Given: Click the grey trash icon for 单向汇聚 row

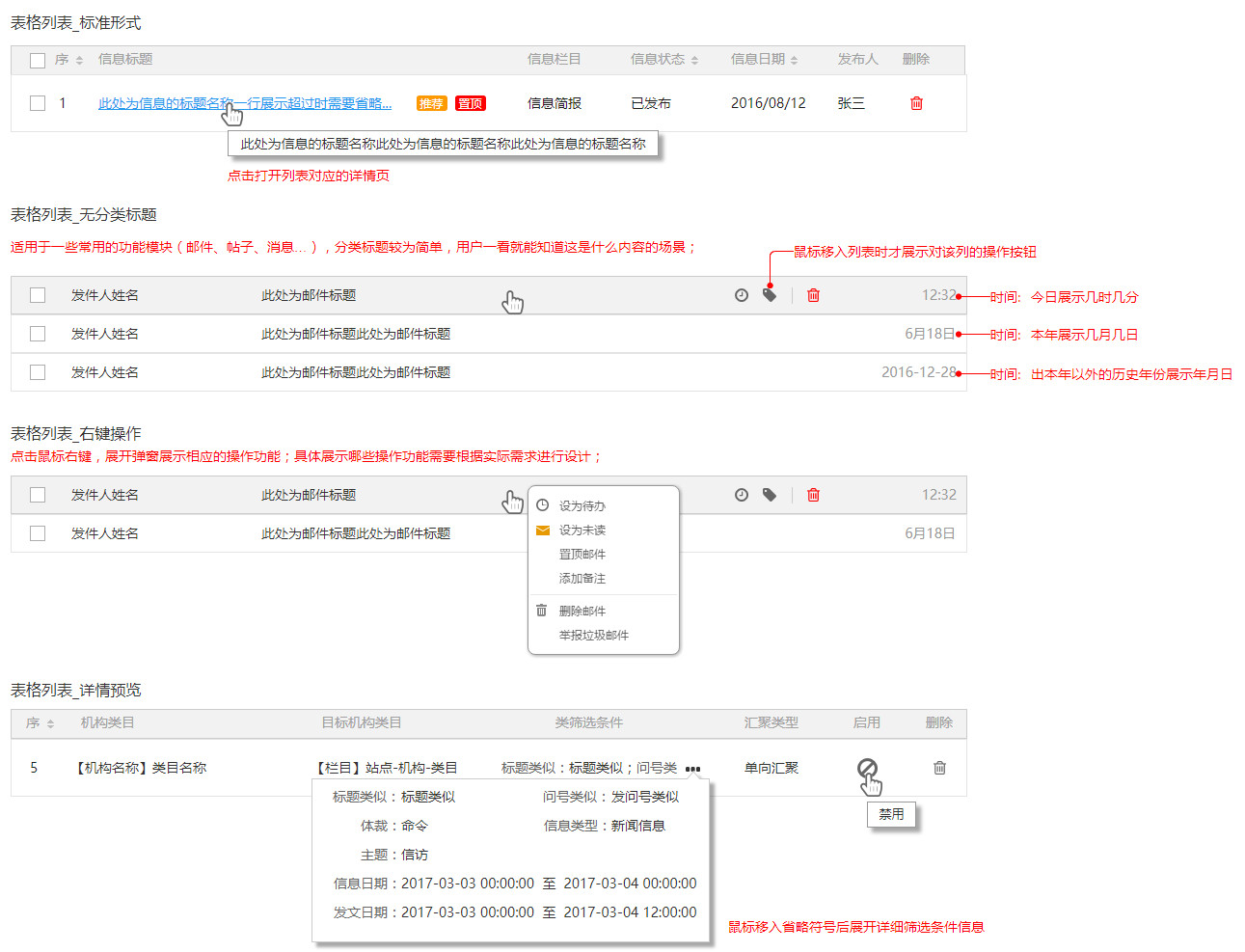Looking at the screenshot, I should pyautogui.click(x=939, y=768).
